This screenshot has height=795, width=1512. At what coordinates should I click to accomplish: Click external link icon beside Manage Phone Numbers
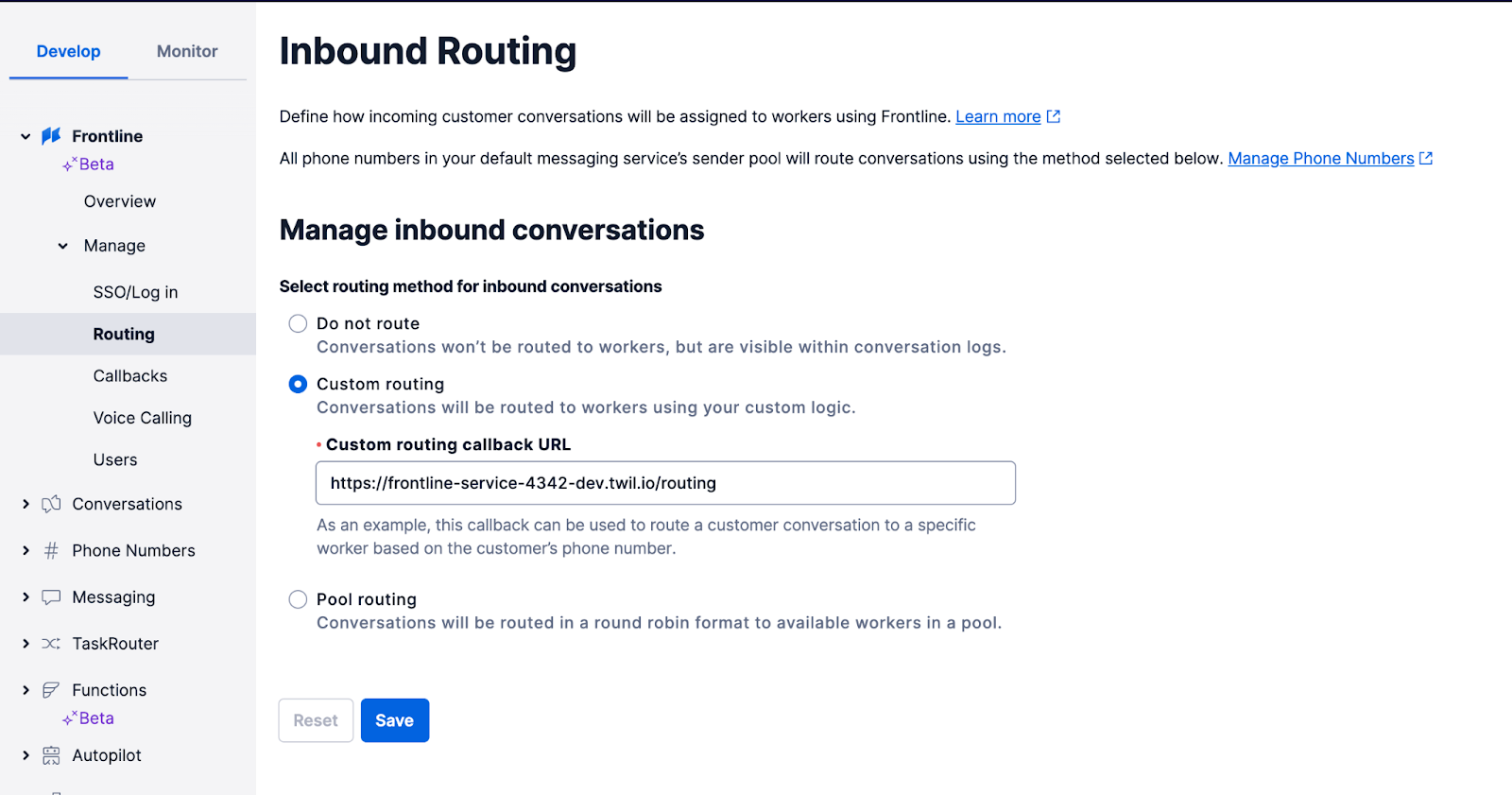[1426, 158]
